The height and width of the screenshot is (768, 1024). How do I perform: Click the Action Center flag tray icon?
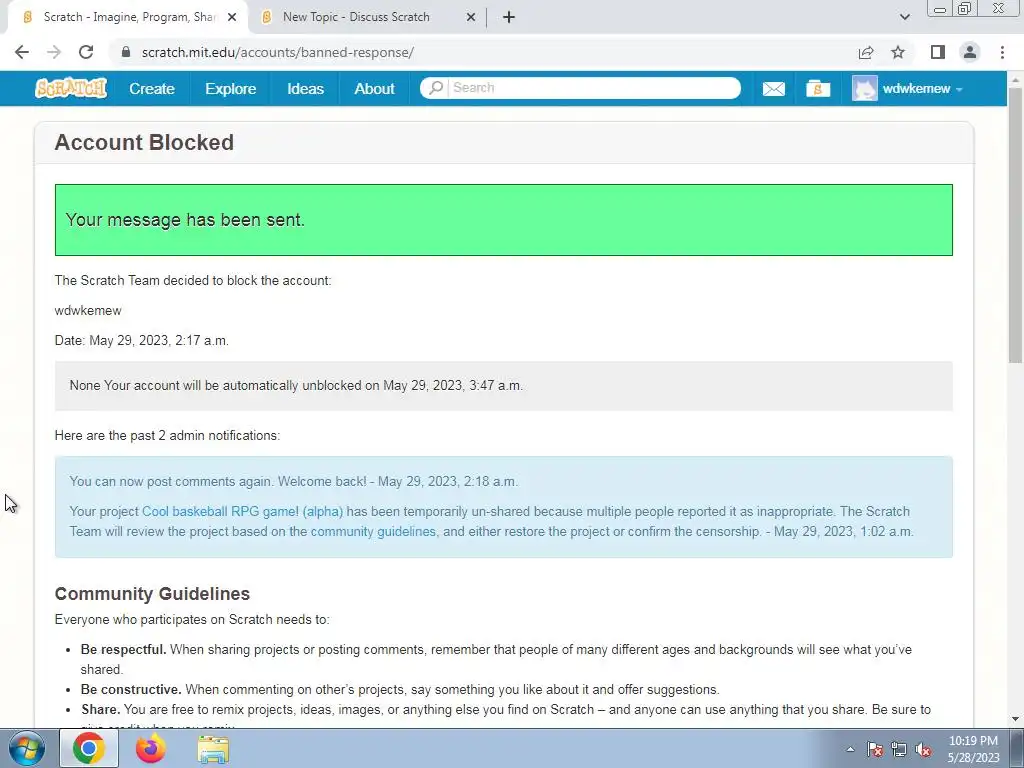[x=875, y=749]
